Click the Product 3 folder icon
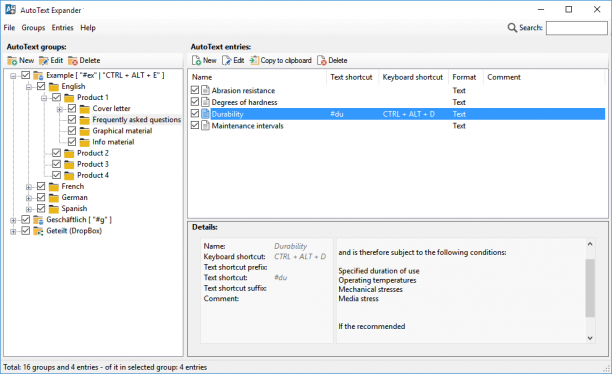The height and width of the screenshot is (374, 612). pos(69,164)
